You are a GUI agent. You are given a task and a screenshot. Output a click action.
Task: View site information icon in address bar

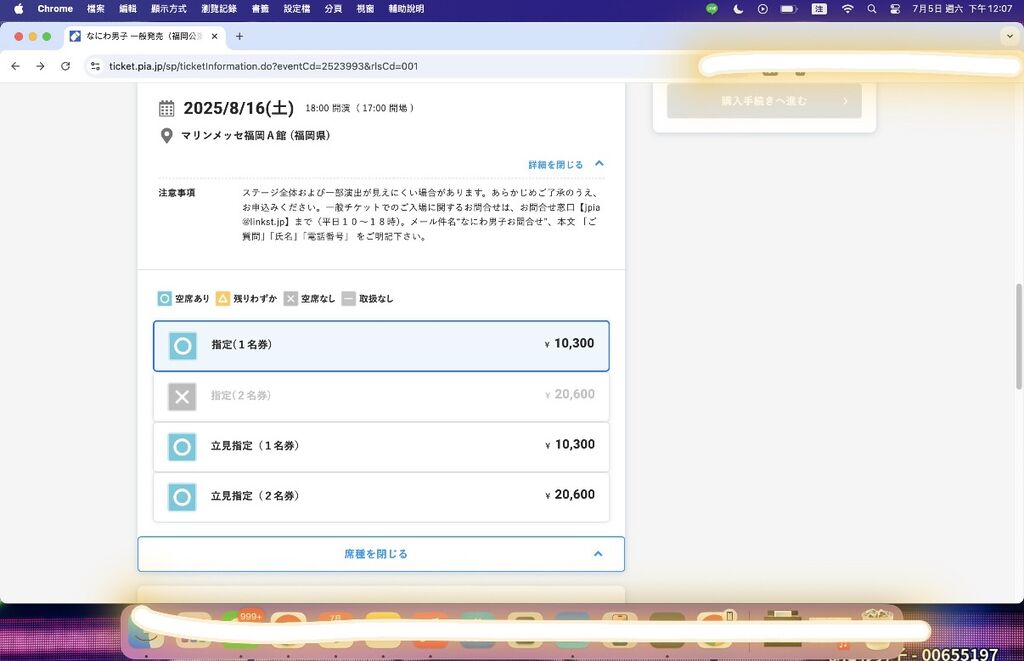[x=95, y=66]
